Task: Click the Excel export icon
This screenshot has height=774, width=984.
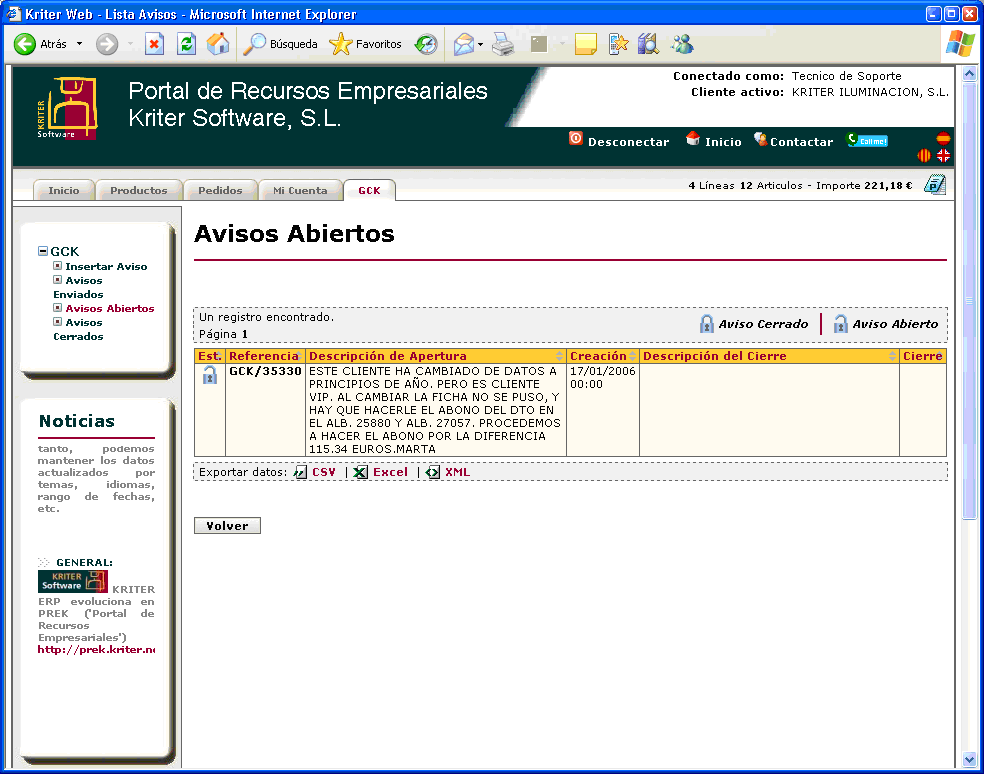Action: point(360,472)
